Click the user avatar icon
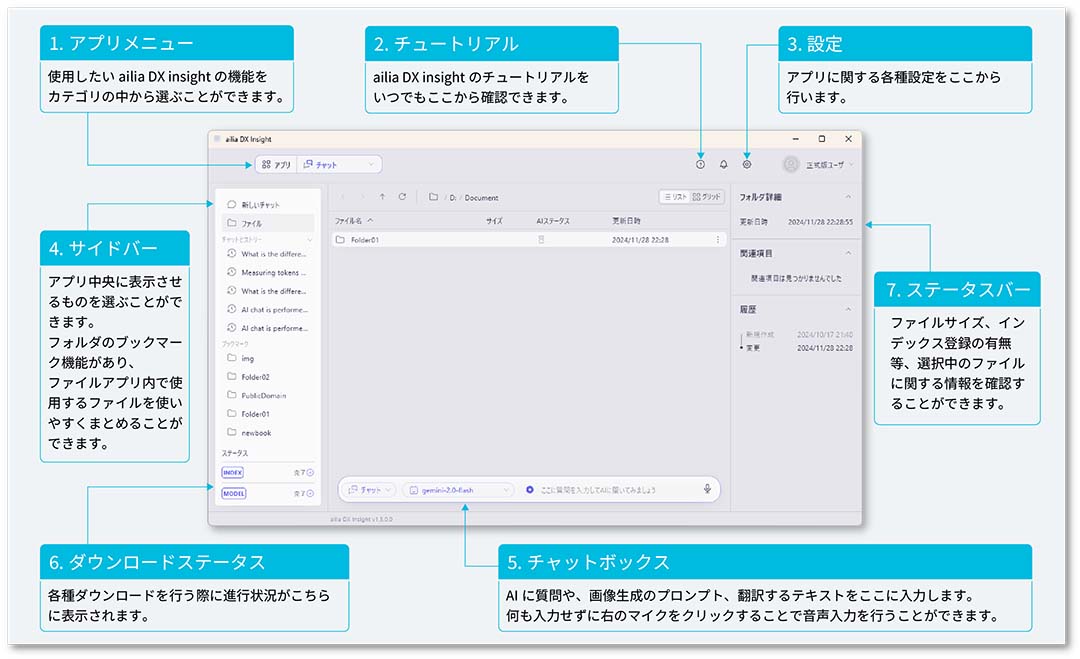Viewport: 1080px width, 659px height. coord(791,165)
